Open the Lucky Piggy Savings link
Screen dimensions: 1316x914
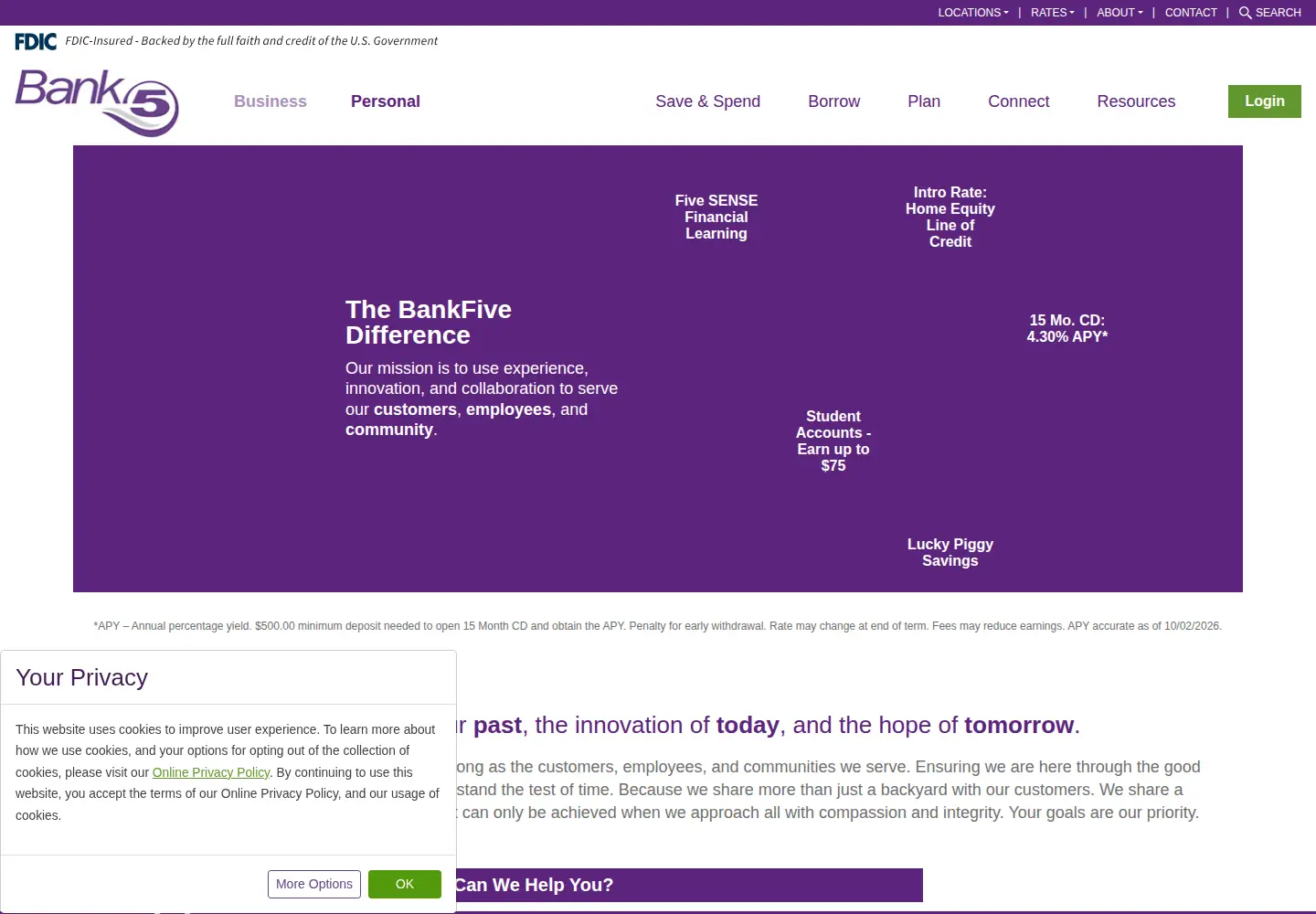950,553
